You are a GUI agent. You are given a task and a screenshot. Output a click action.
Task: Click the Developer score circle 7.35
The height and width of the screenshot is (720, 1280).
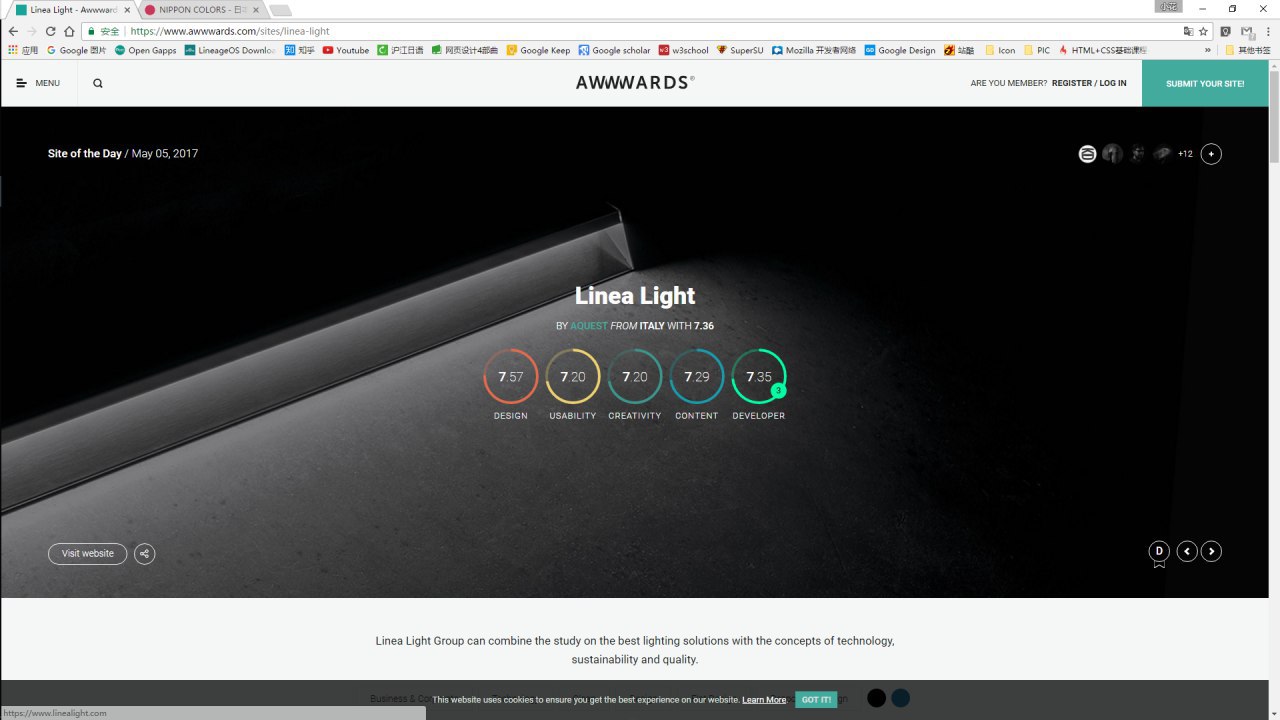[x=758, y=377]
